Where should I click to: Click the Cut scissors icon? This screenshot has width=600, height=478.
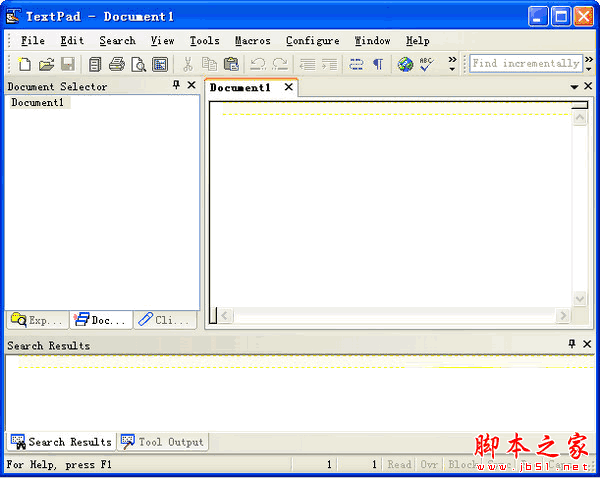pos(188,64)
